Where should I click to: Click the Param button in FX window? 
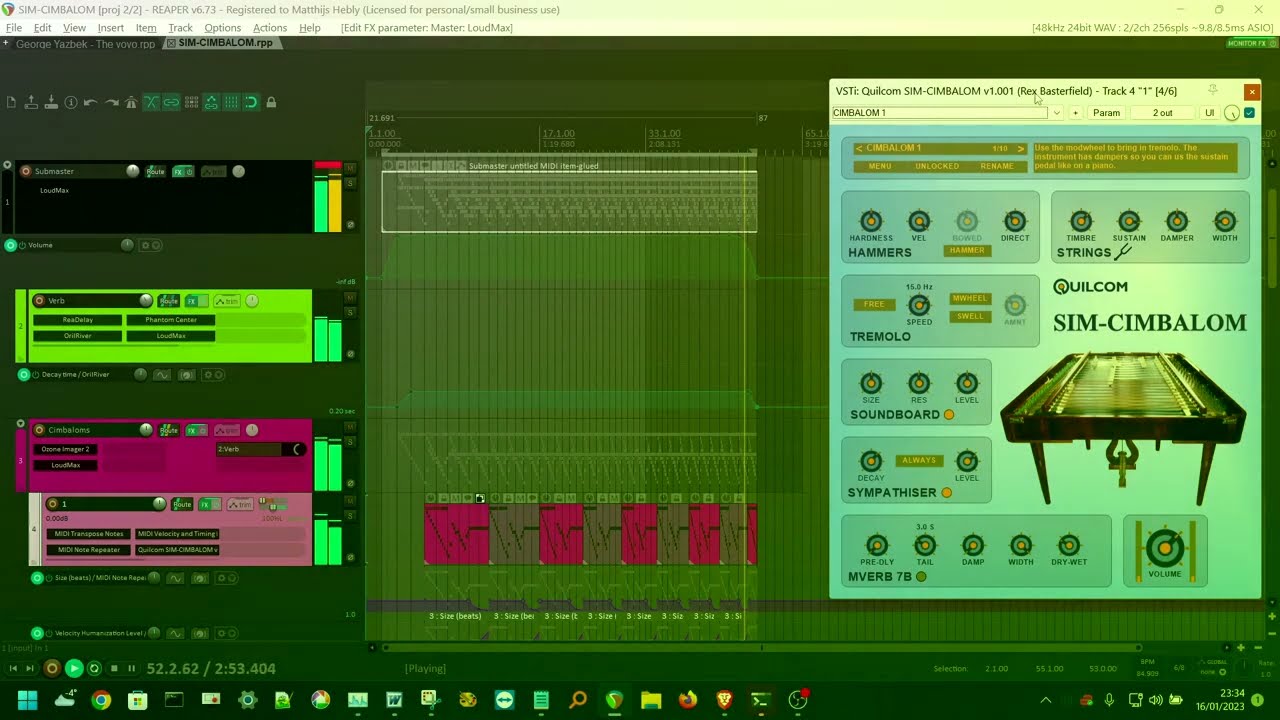click(1106, 113)
